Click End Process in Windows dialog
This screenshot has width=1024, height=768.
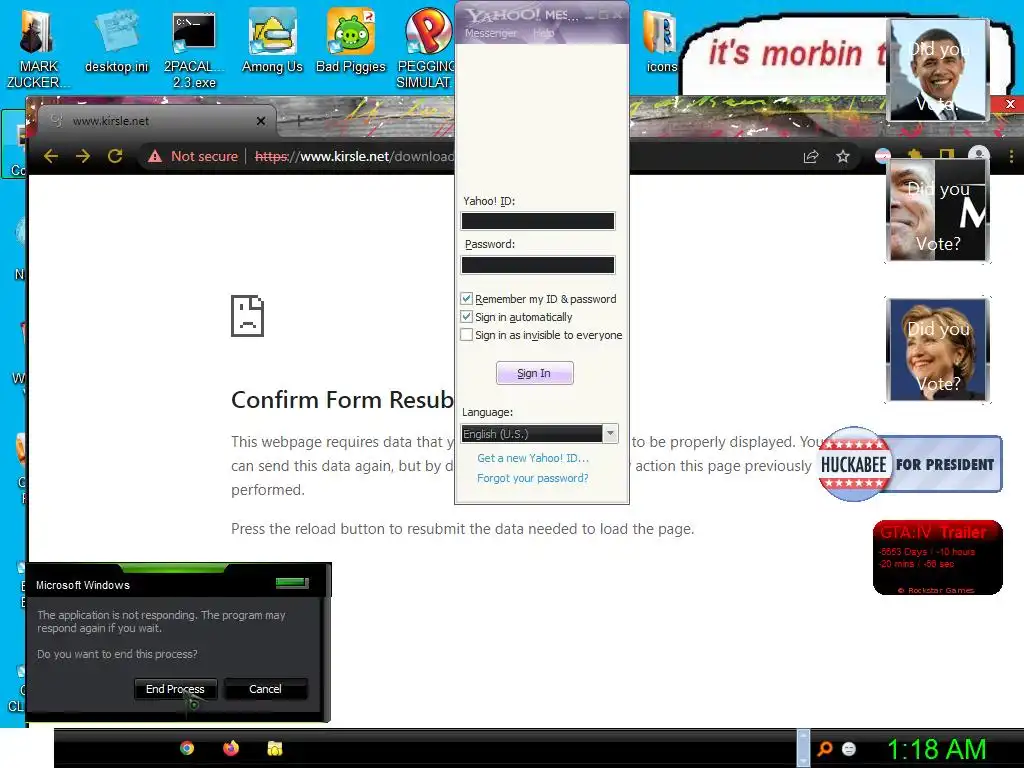point(175,689)
